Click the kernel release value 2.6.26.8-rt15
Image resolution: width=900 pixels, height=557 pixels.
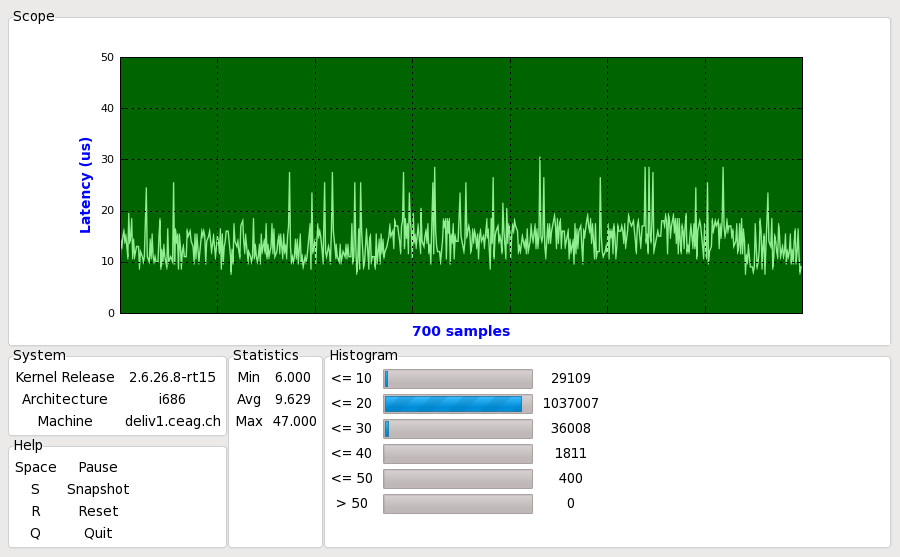click(x=172, y=377)
